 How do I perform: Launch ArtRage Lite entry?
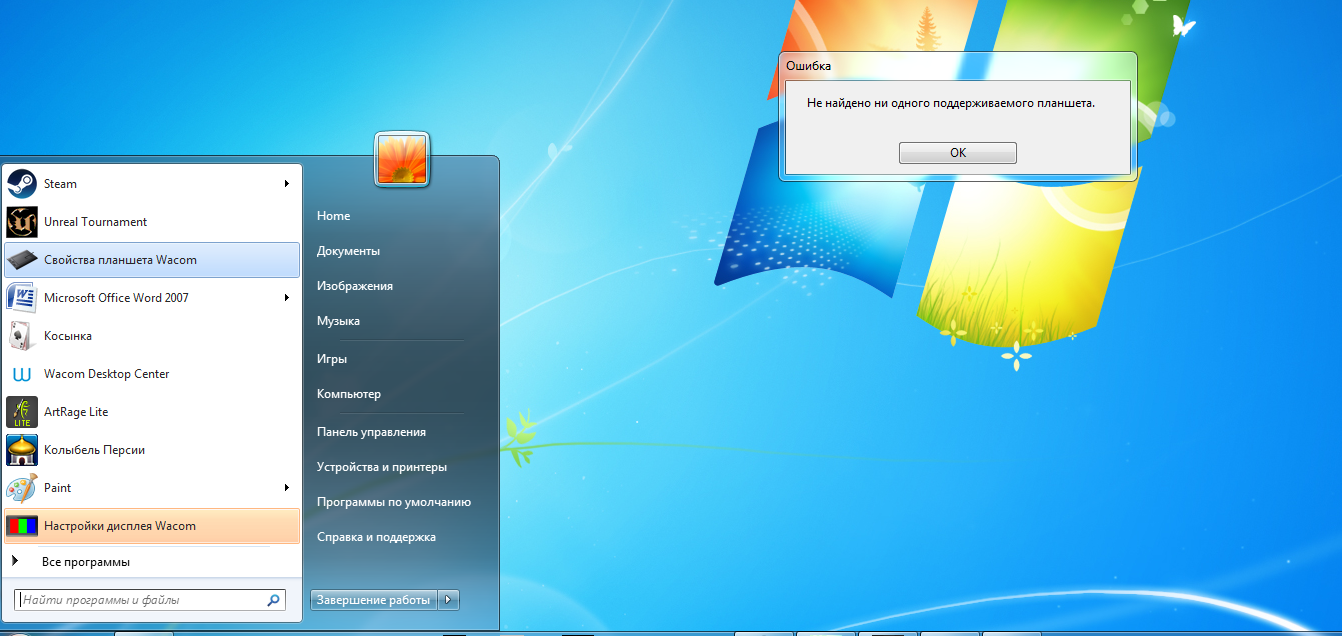(152, 412)
